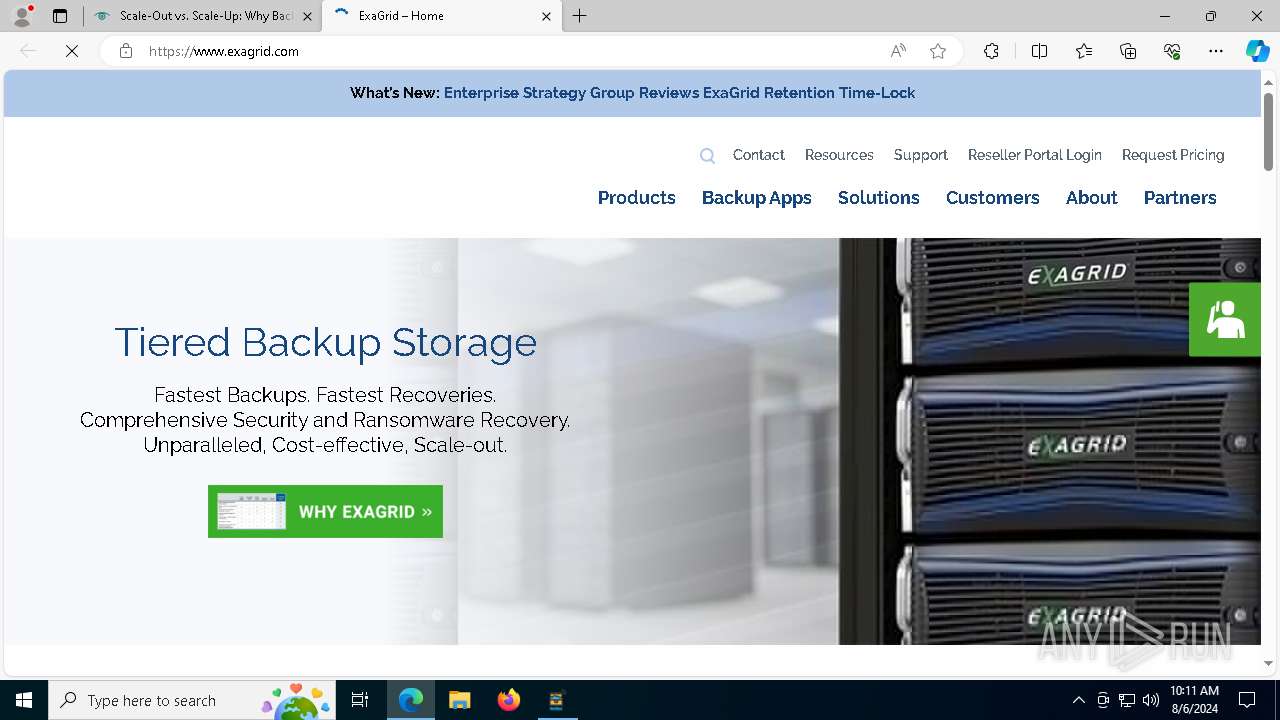Open the Resources link

(x=839, y=155)
